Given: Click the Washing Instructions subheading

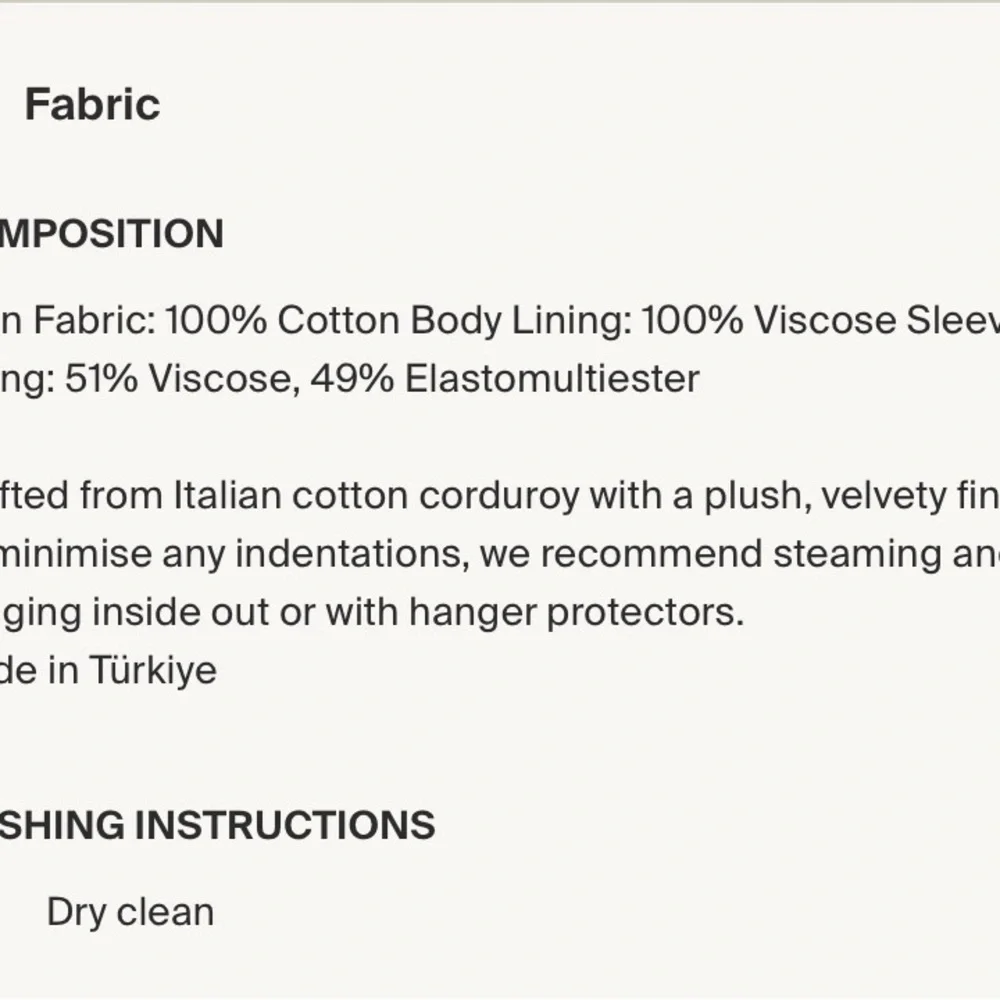Looking at the screenshot, I should pos(216,825).
